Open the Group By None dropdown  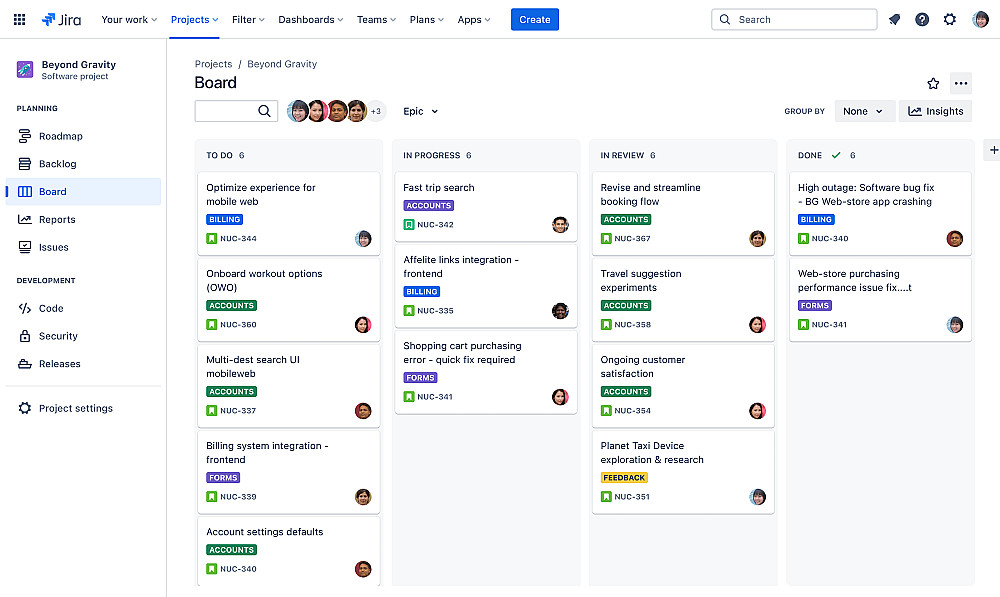point(864,111)
